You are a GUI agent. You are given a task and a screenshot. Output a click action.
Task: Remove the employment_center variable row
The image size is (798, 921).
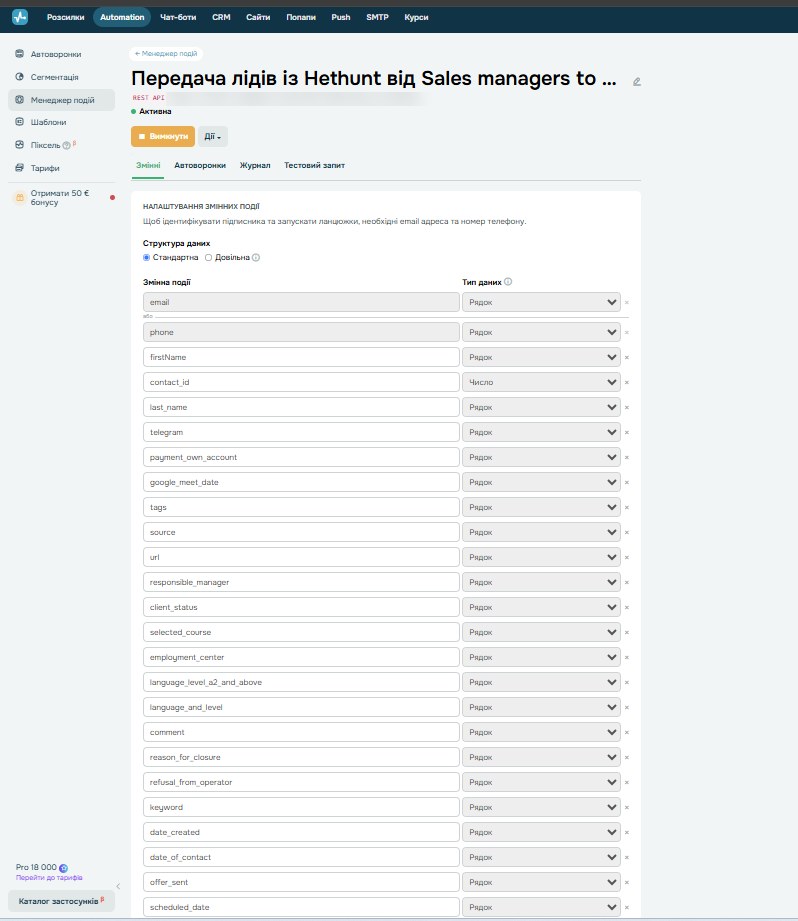pyautogui.click(x=627, y=657)
